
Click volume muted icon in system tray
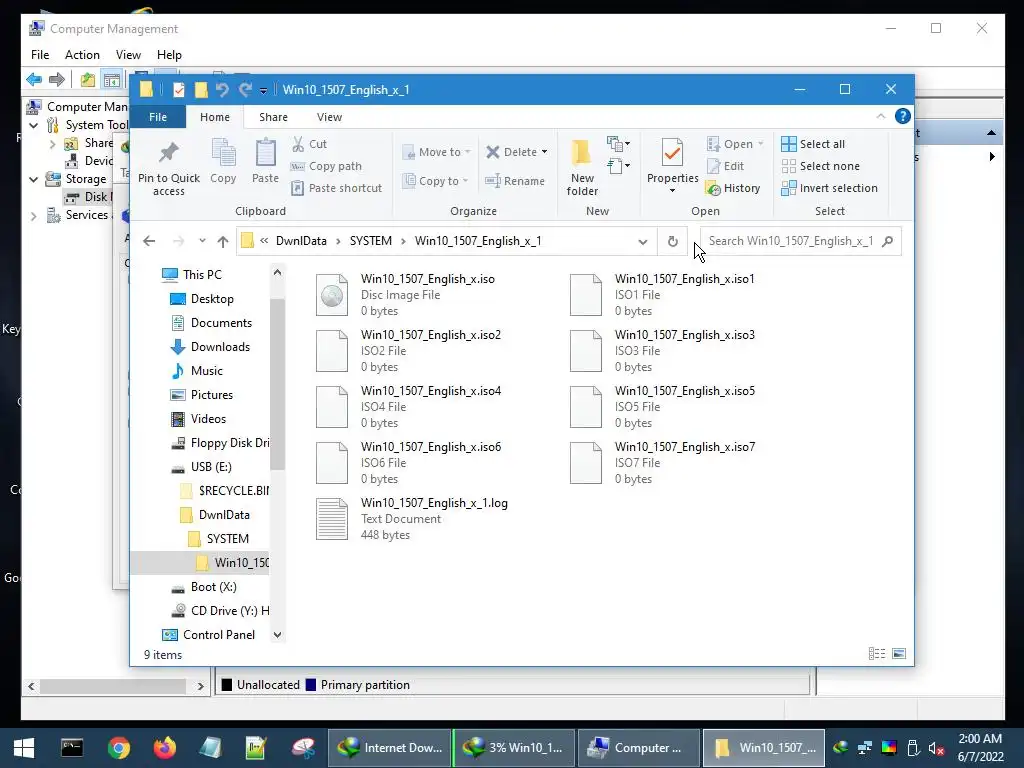pos(936,748)
